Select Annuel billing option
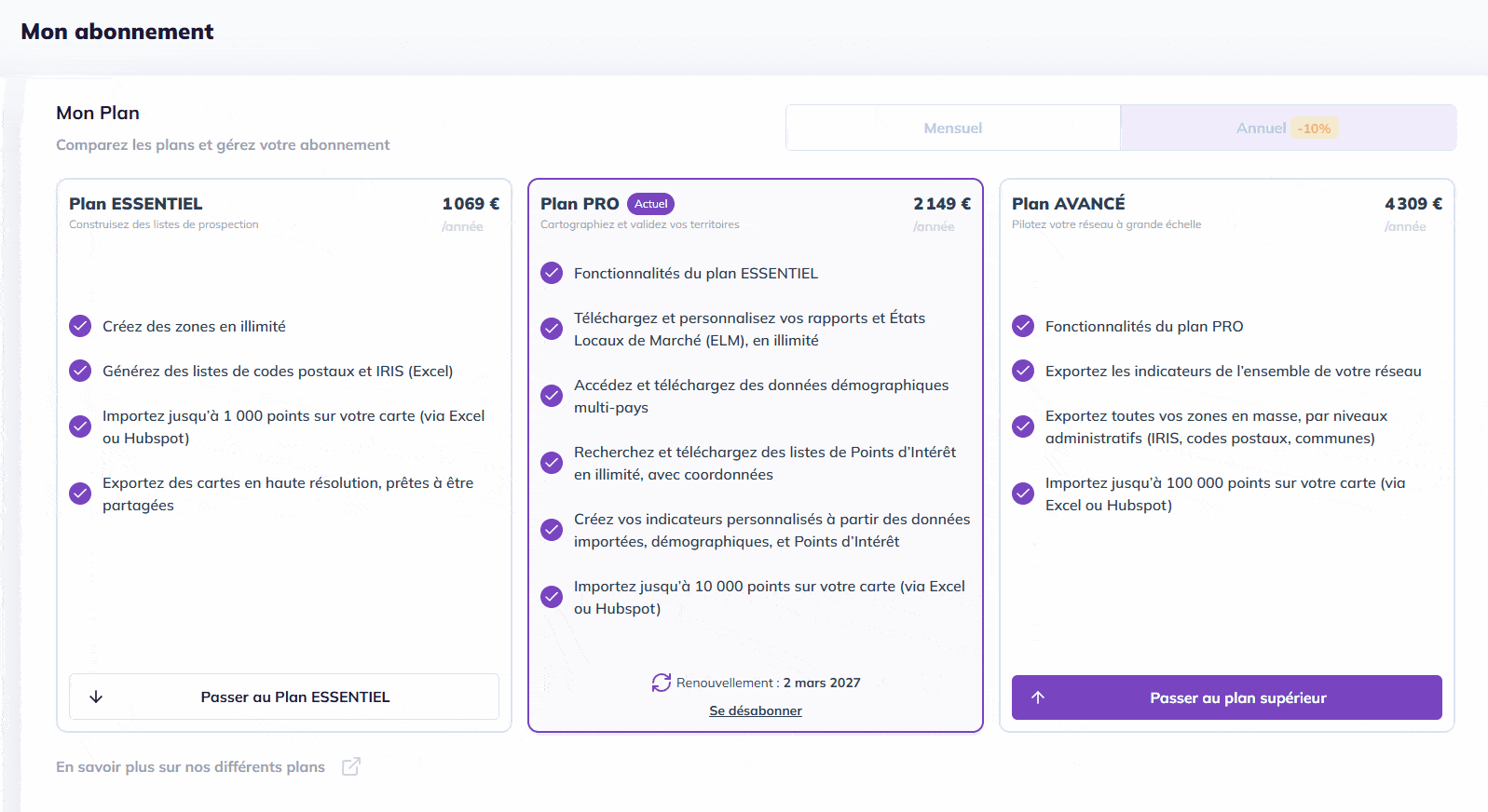1488x812 pixels. [1261, 128]
